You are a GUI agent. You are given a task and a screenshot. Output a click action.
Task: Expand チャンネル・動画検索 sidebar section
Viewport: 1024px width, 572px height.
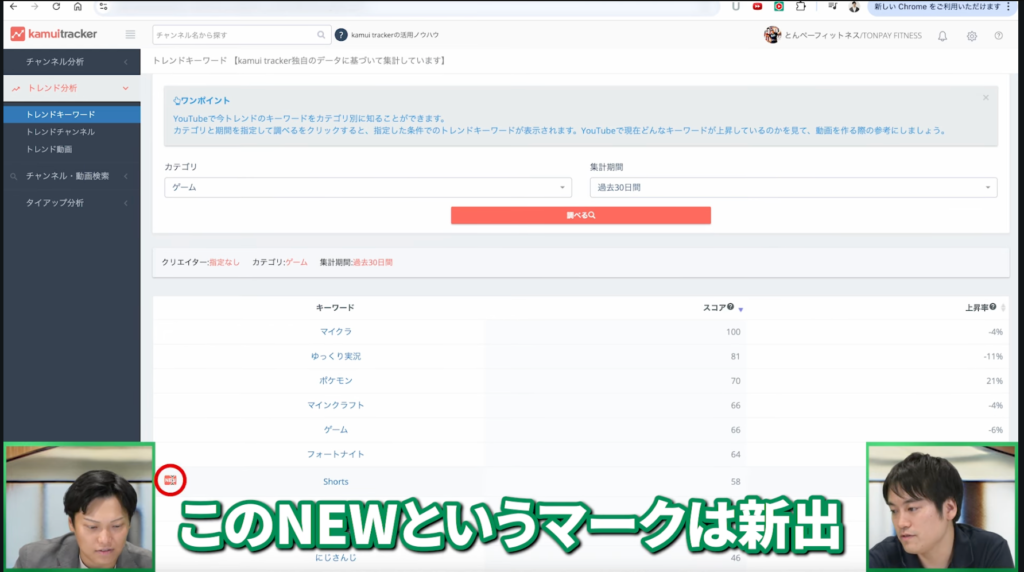[72, 176]
